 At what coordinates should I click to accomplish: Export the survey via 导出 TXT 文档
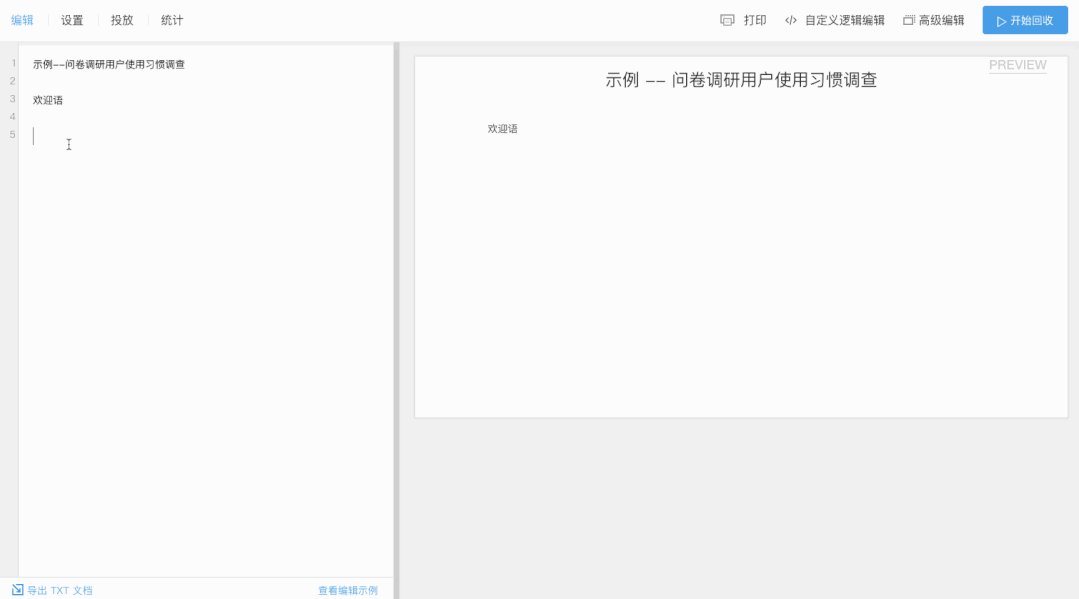60,591
